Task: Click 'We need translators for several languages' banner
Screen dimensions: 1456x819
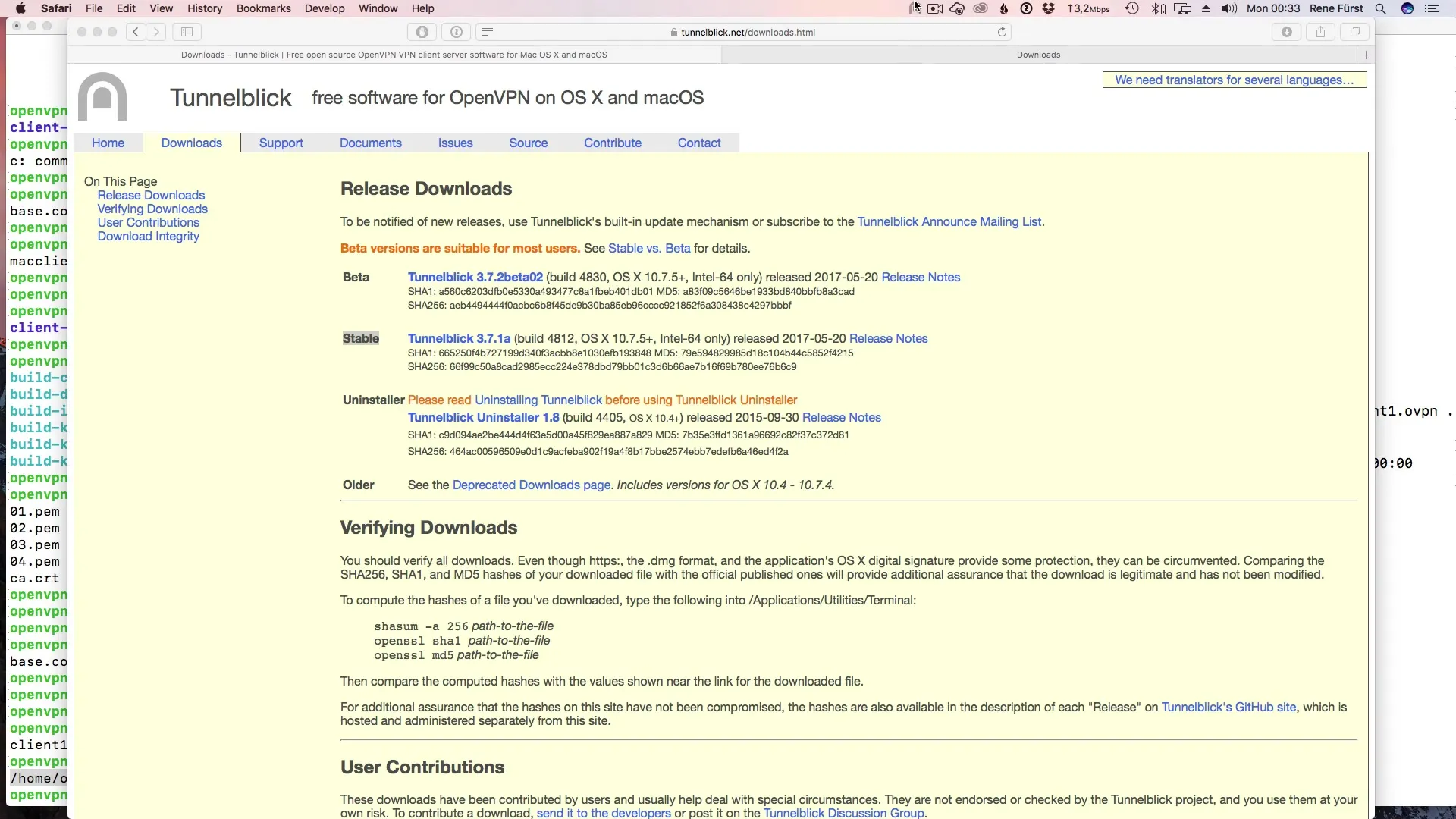Action: pyautogui.click(x=1234, y=80)
